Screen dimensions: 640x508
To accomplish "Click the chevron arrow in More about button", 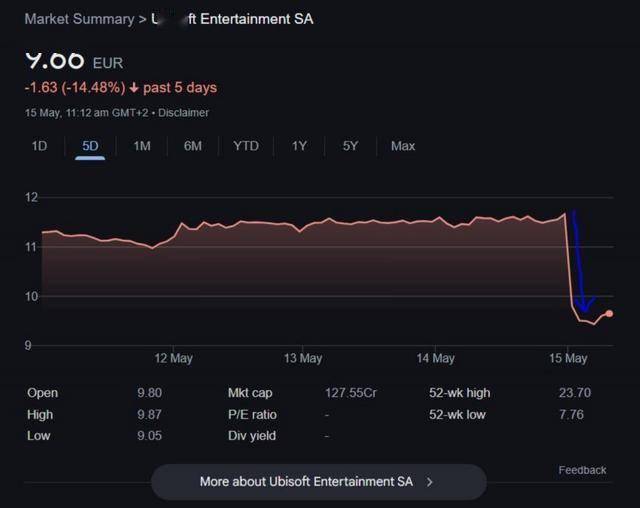I will [430, 481].
